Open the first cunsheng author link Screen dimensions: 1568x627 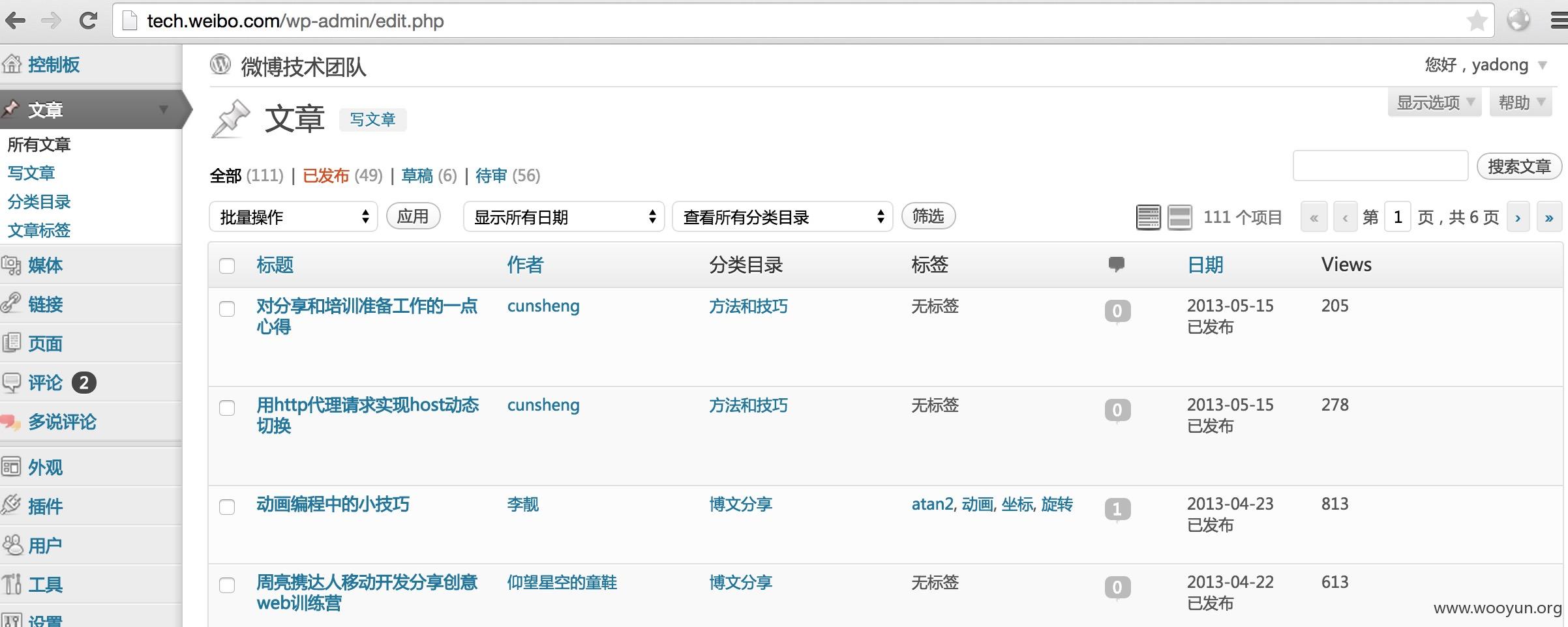point(543,306)
